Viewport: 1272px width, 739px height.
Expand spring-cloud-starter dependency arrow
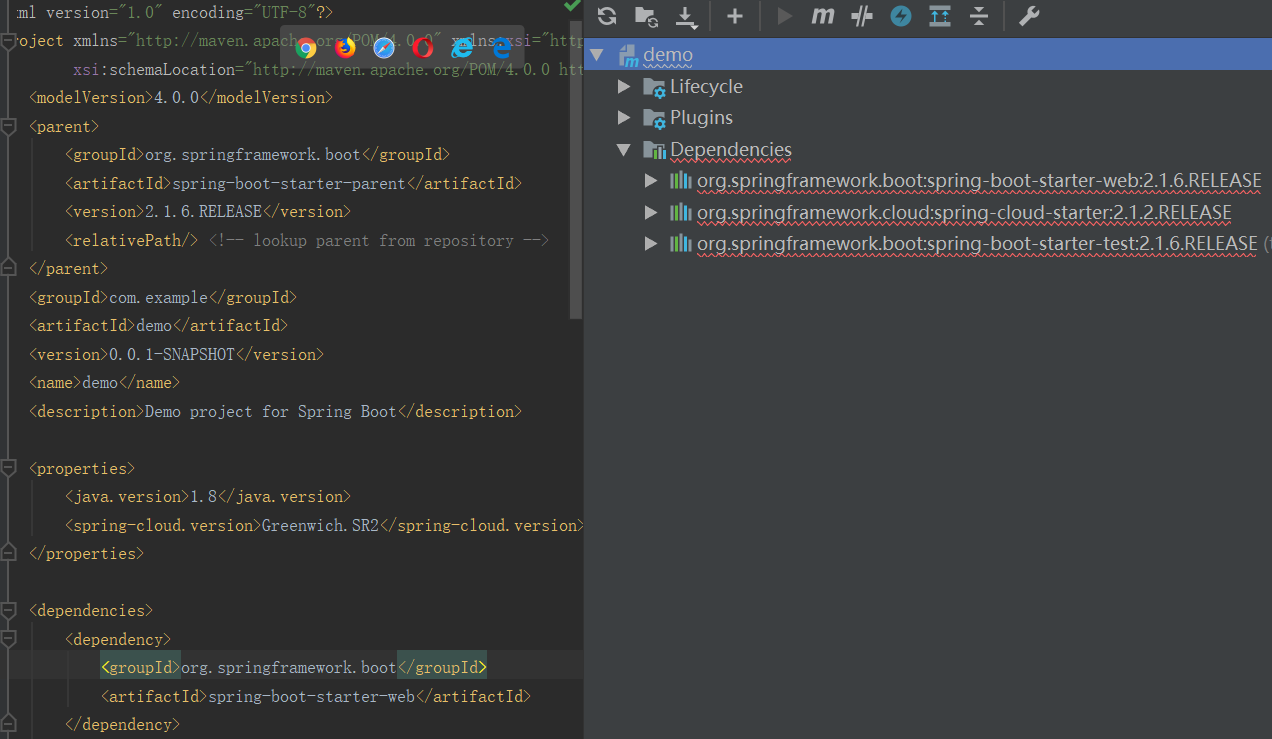(651, 213)
